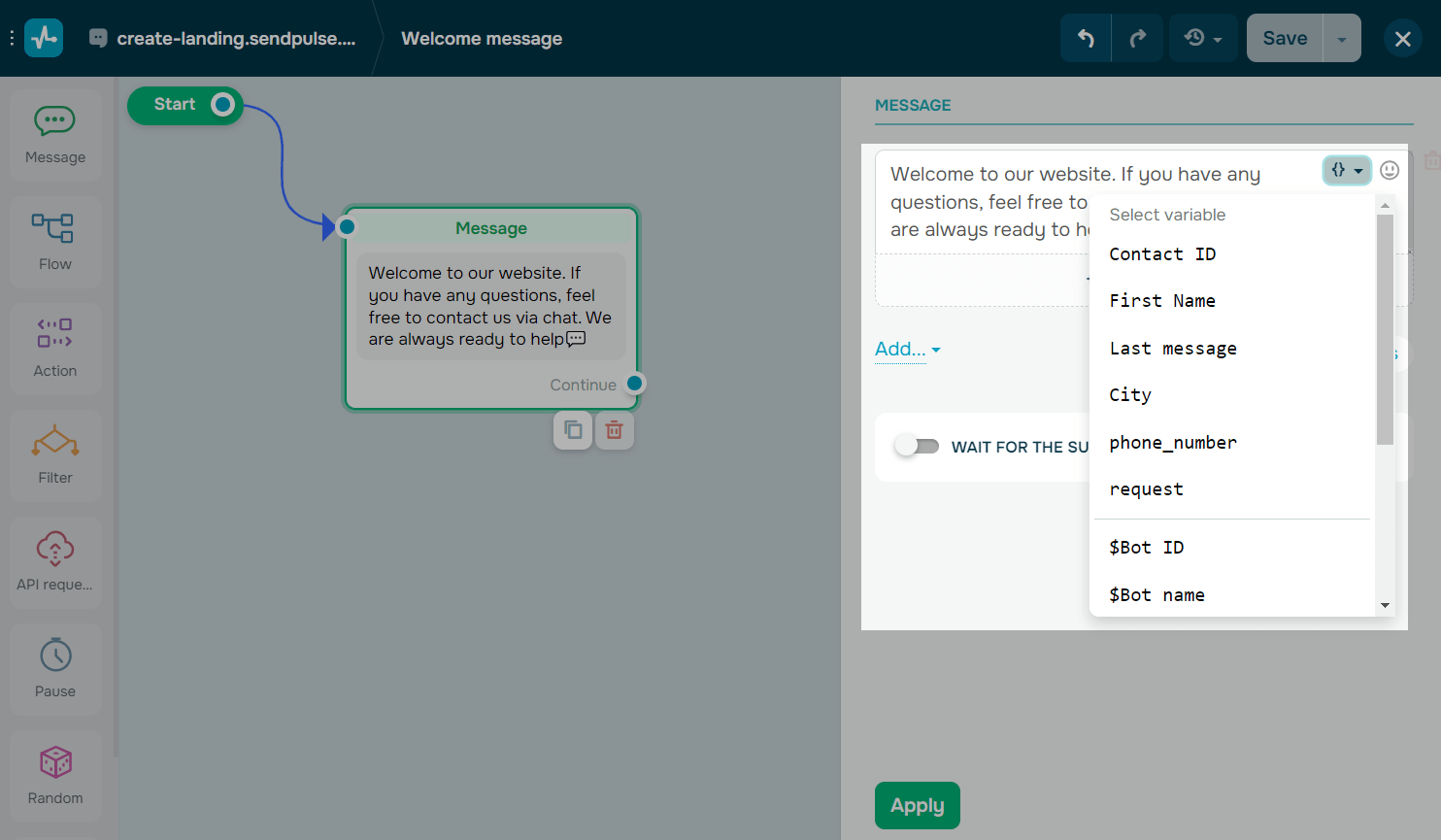Open the variable insert dropdown
Viewport: 1441px width, 840px height.
tap(1346, 170)
